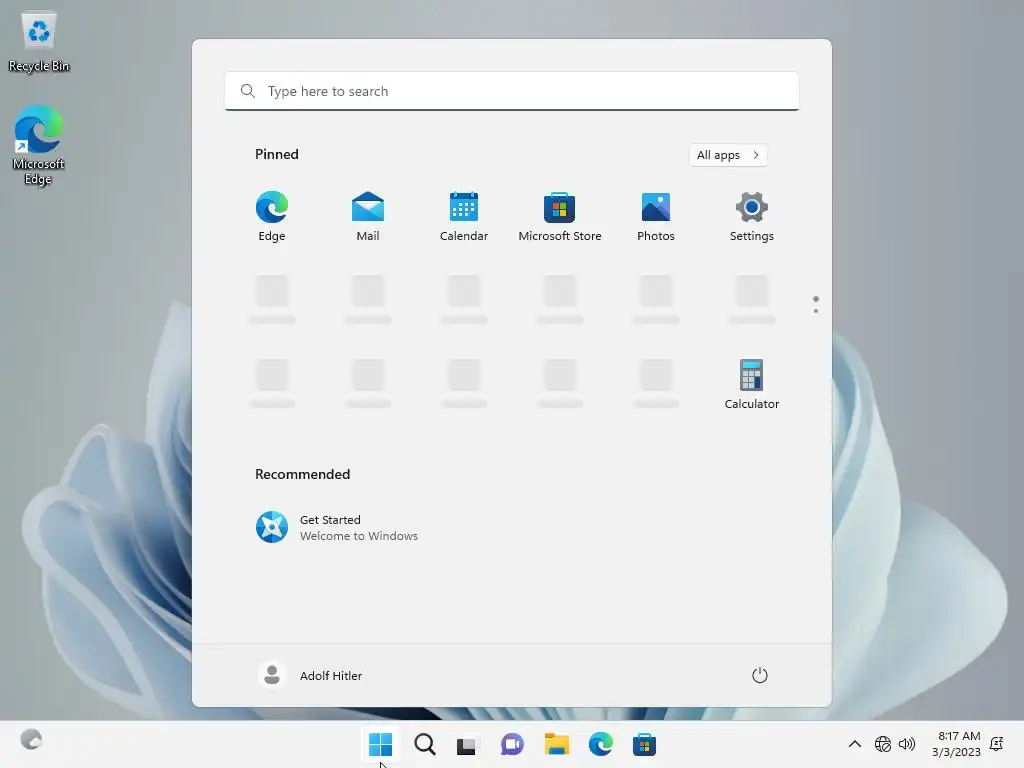
Task: Open the clock showing 8:17 AM
Action: (956, 744)
